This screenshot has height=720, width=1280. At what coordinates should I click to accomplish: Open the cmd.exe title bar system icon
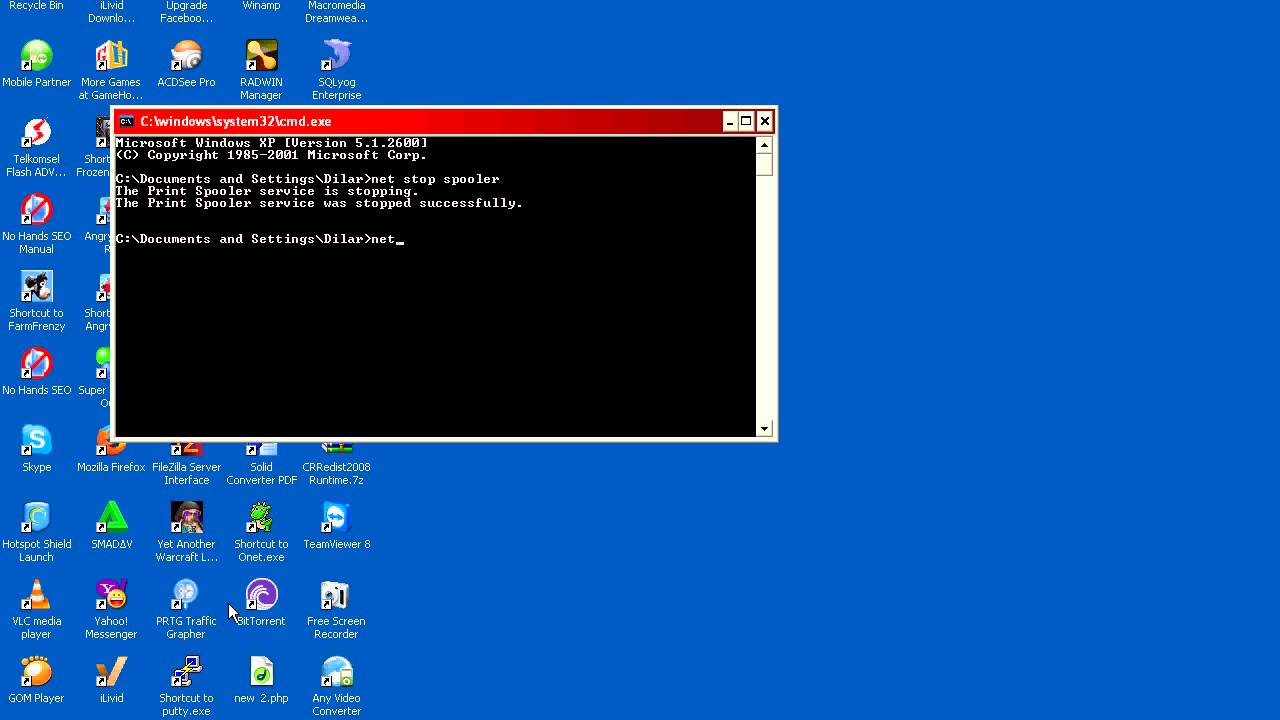tap(126, 122)
